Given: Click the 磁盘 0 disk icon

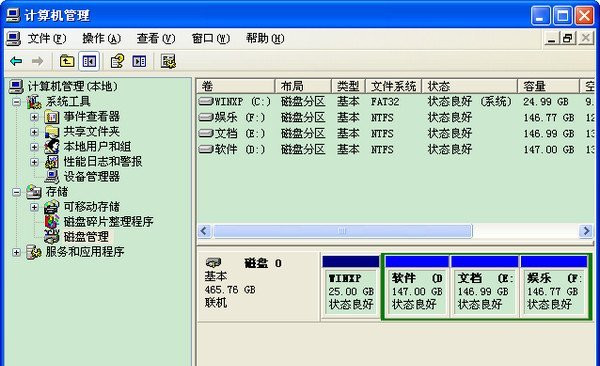Looking at the screenshot, I should [x=214, y=263].
